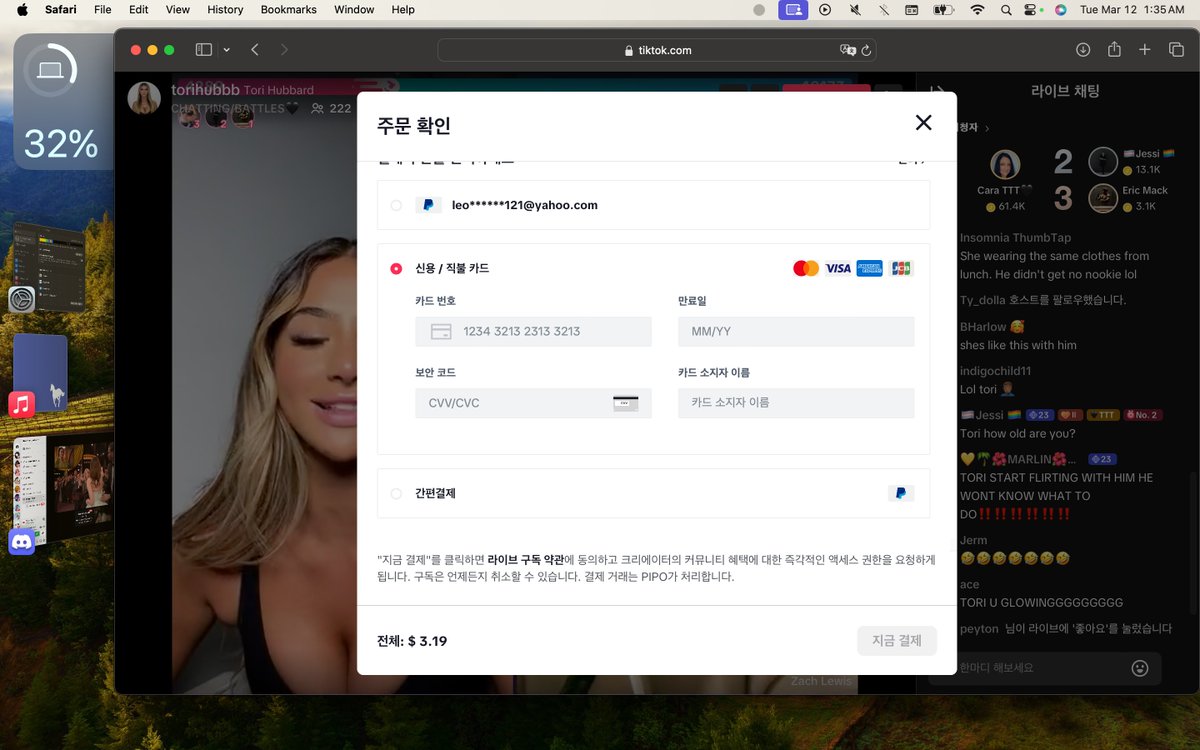Open the Music app icon
Screen dimensions: 1200x750
point(21,404)
